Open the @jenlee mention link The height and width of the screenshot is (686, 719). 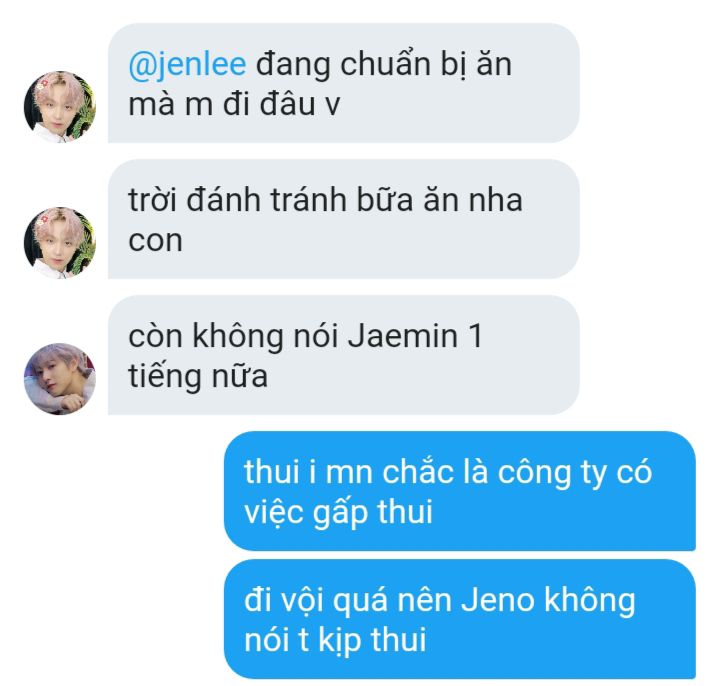pos(187,65)
